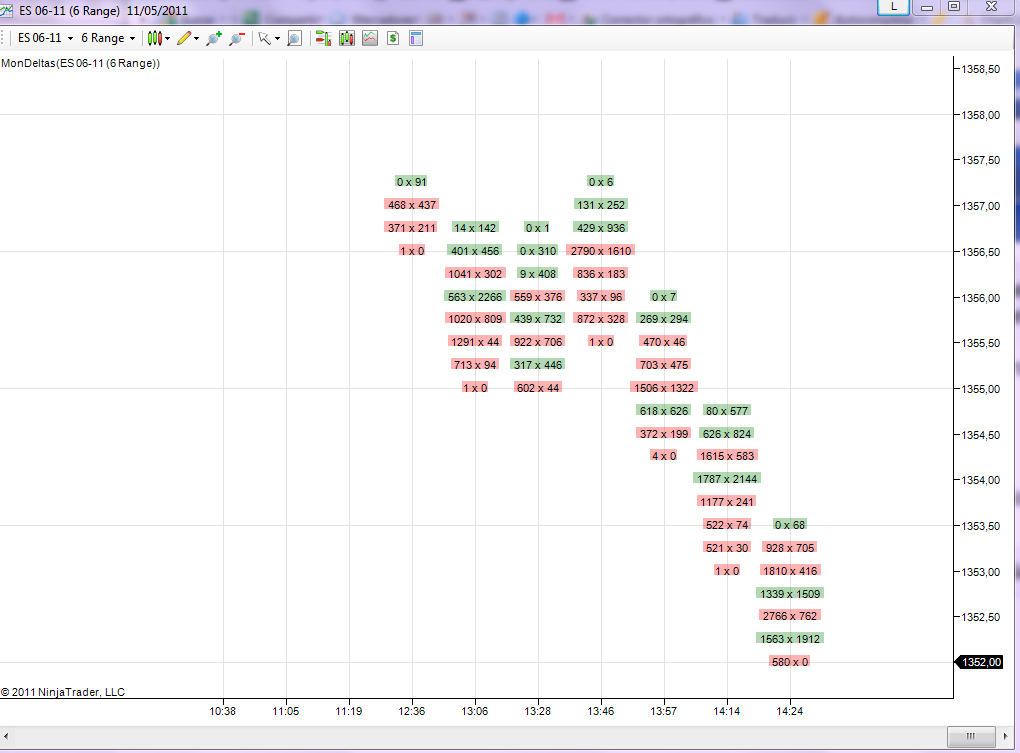Open the Strategies dollar sign icon

393,38
